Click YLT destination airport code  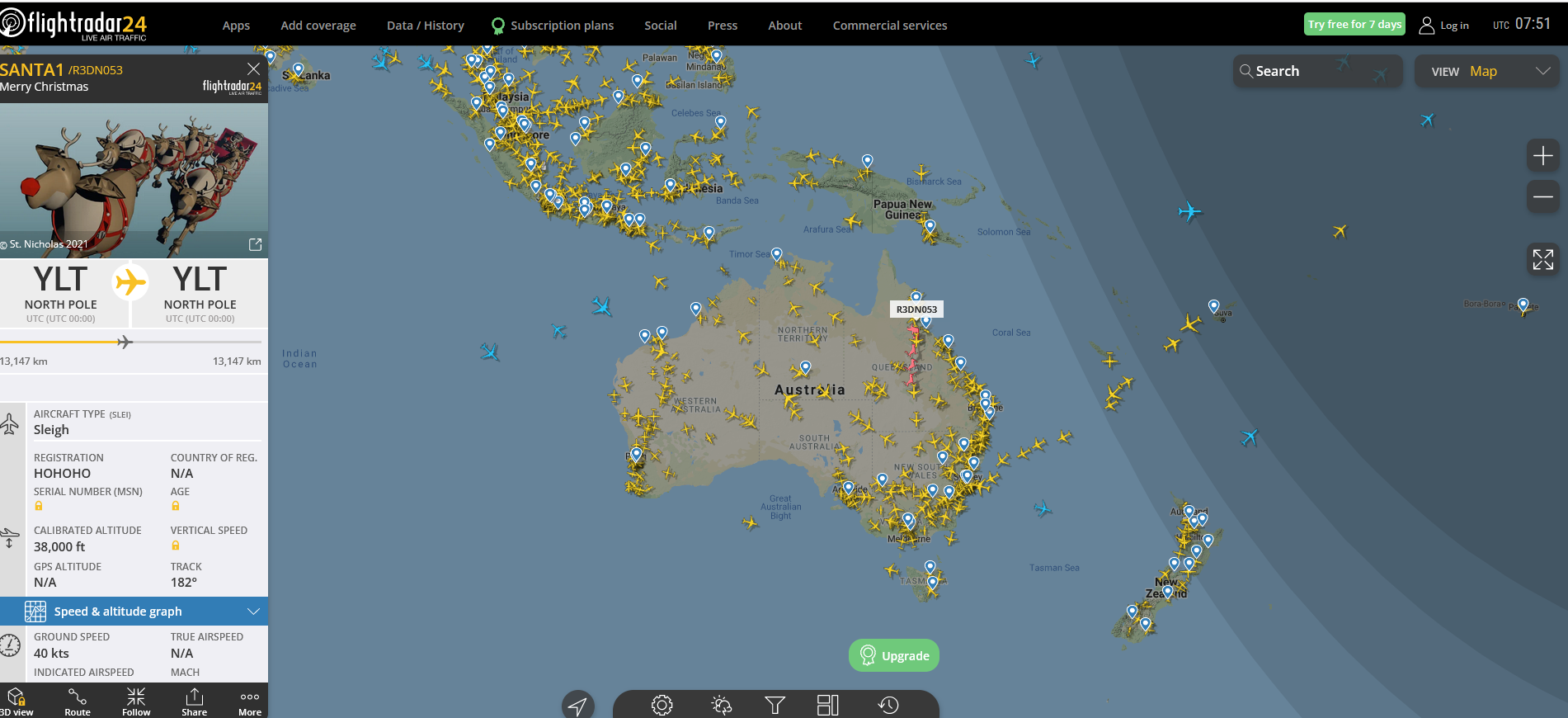[x=200, y=280]
